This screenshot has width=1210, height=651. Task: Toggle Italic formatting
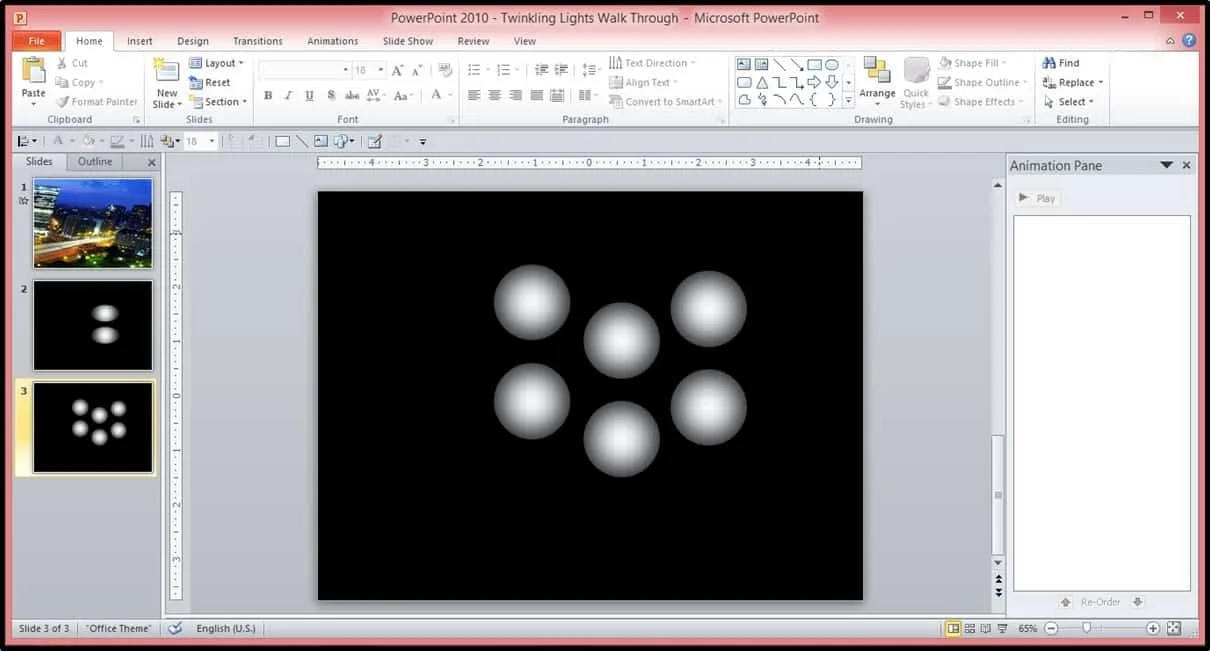pyautogui.click(x=288, y=96)
